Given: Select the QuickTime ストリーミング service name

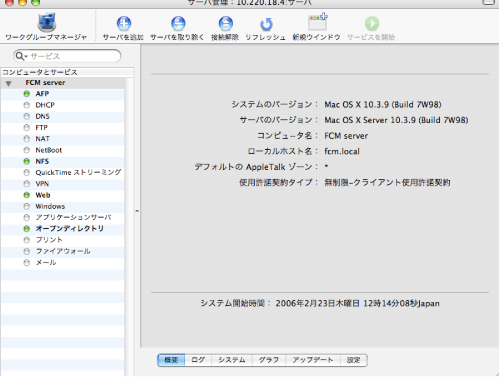Looking at the screenshot, I should pyautogui.click(x=78, y=172).
